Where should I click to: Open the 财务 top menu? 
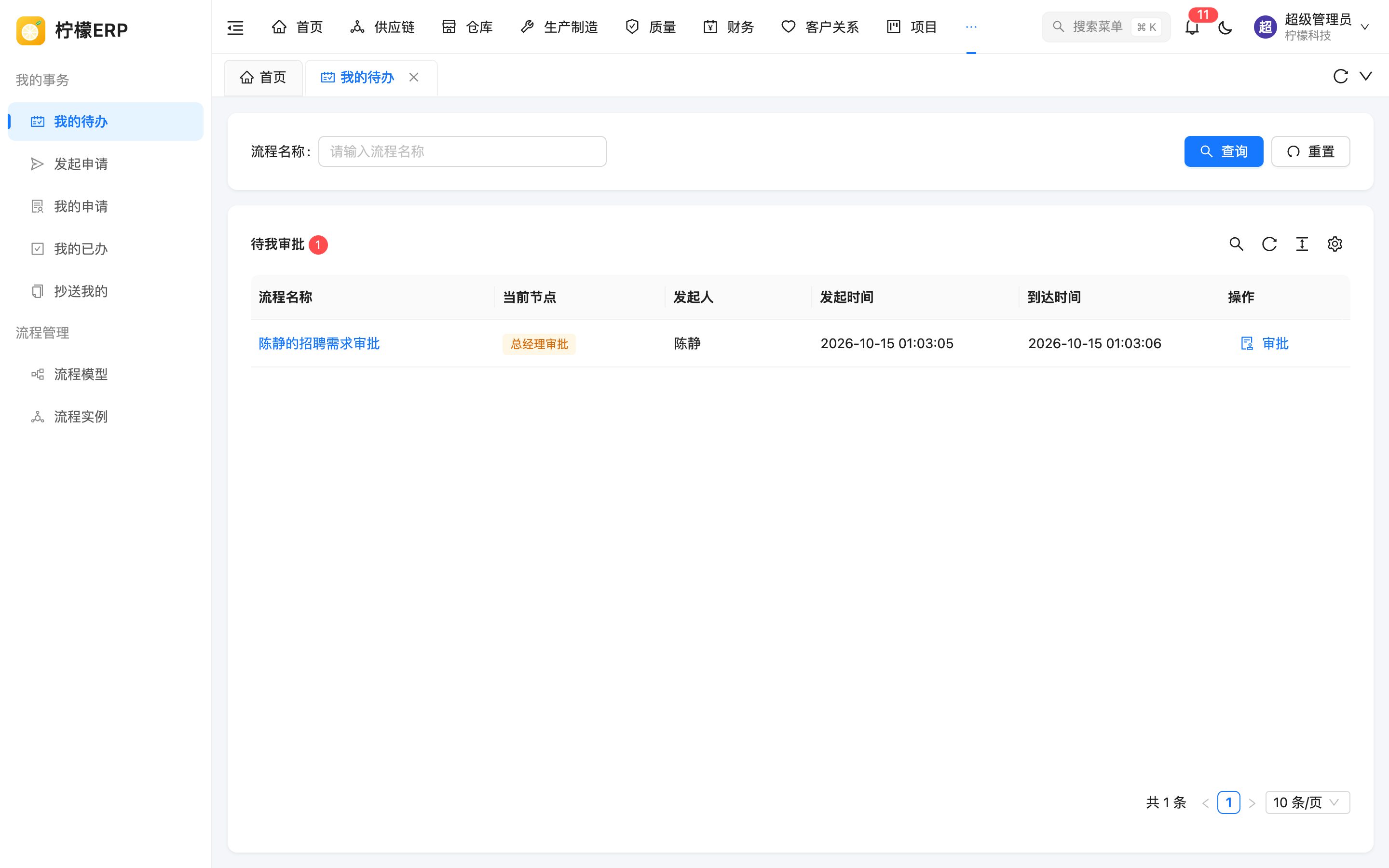pos(728,27)
